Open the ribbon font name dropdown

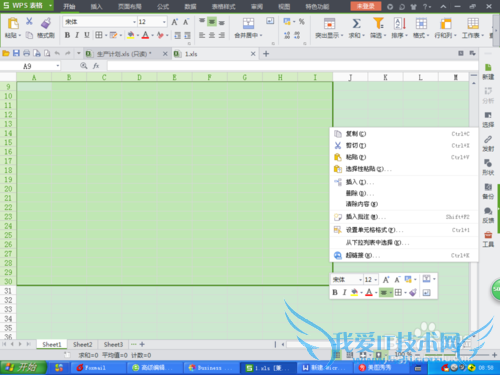(134, 22)
